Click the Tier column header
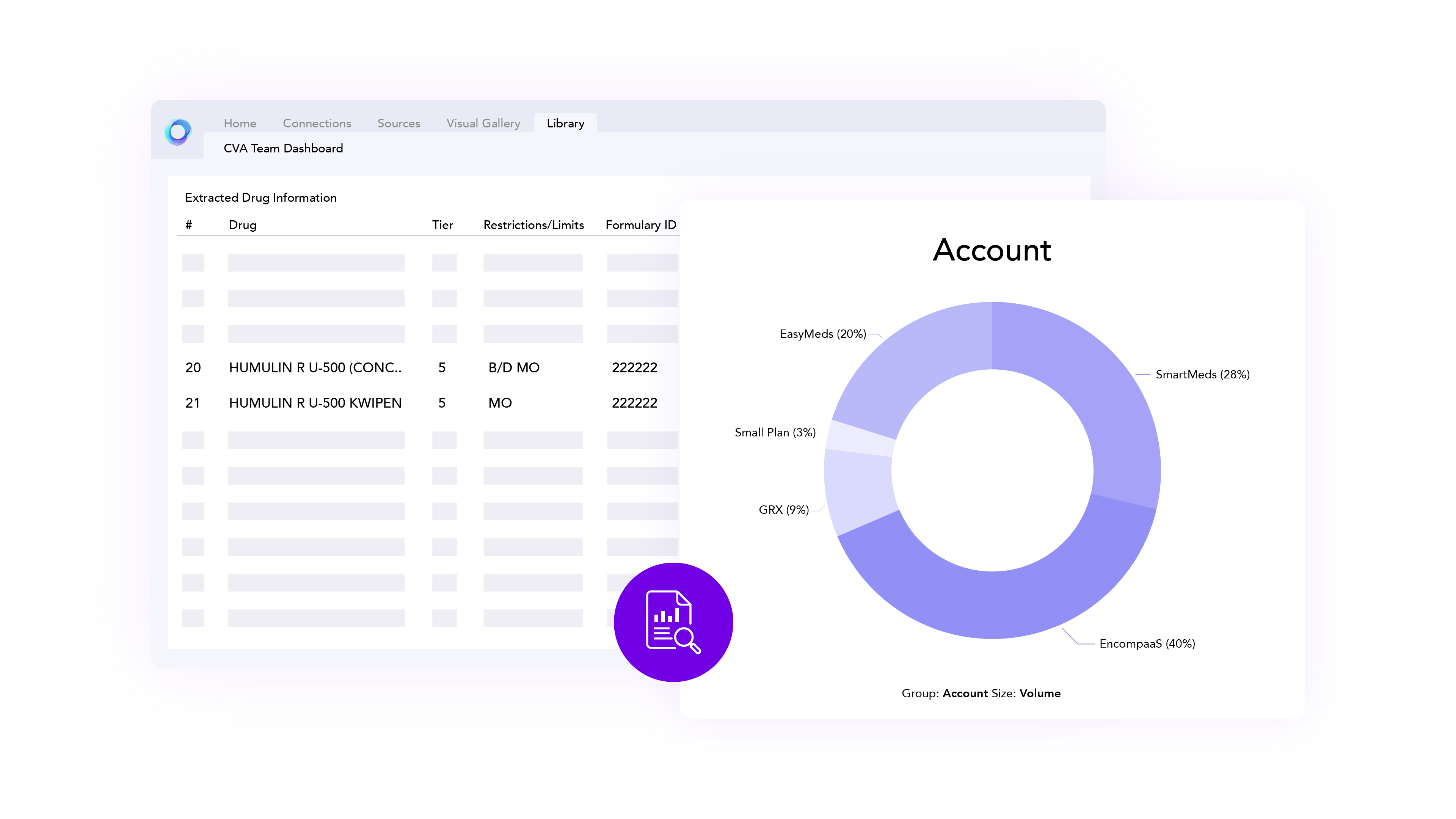The image size is (1456, 819). coord(442,225)
